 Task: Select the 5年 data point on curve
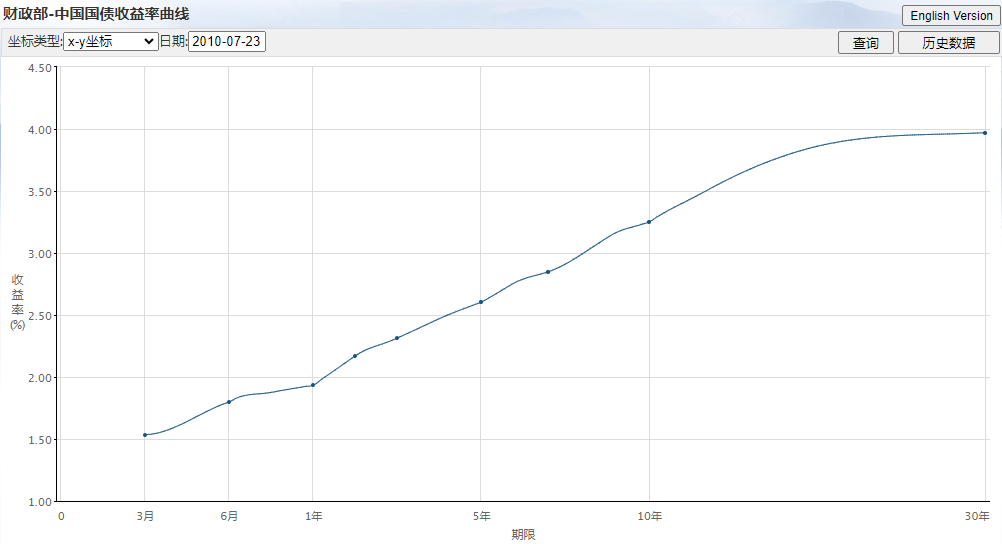click(481, 302)
